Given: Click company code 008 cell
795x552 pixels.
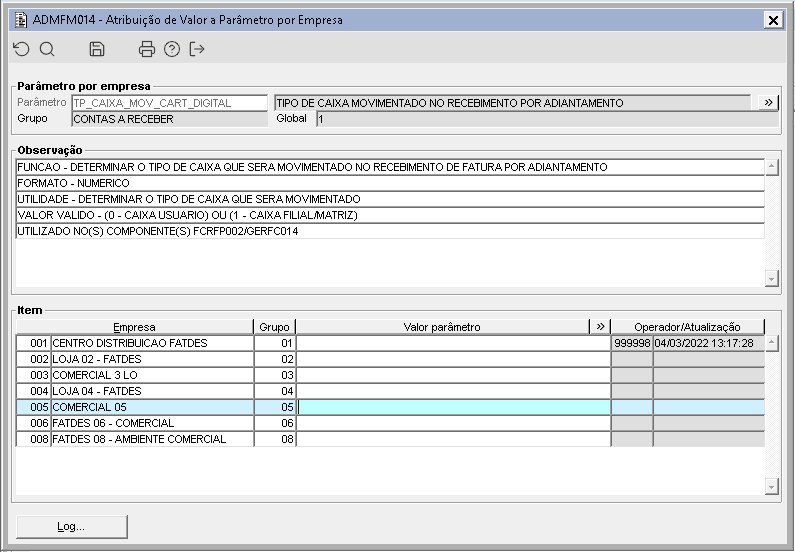Looking at the screenshot, I should point(33,439).
